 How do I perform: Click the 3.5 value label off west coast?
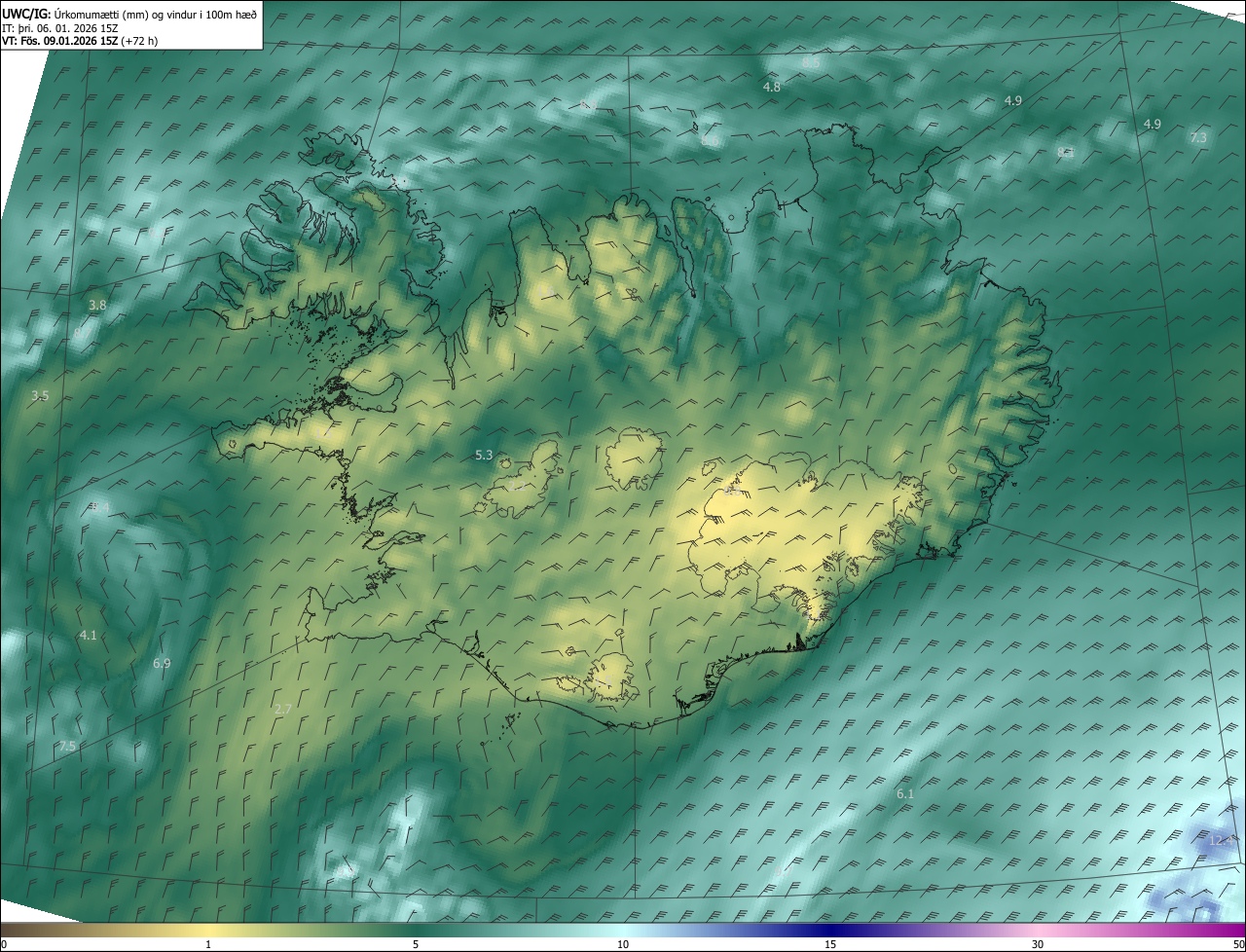[40, 396]
